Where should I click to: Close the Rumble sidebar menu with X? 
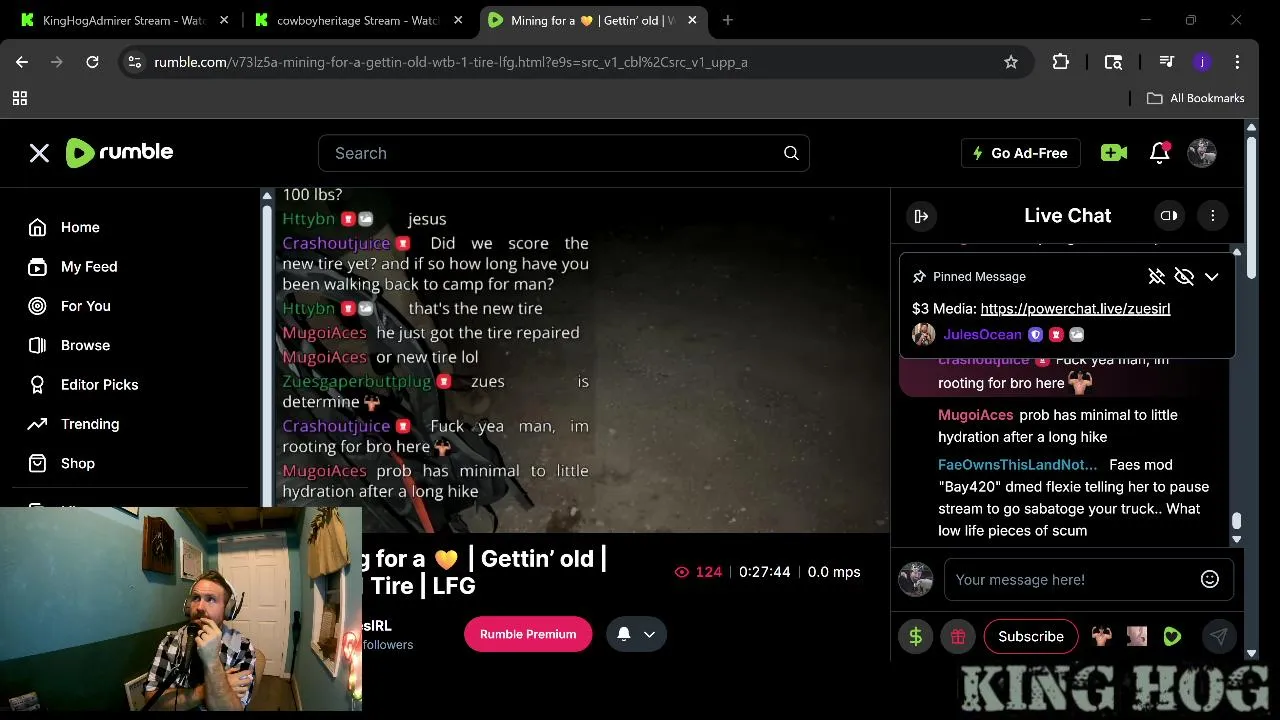39,153
